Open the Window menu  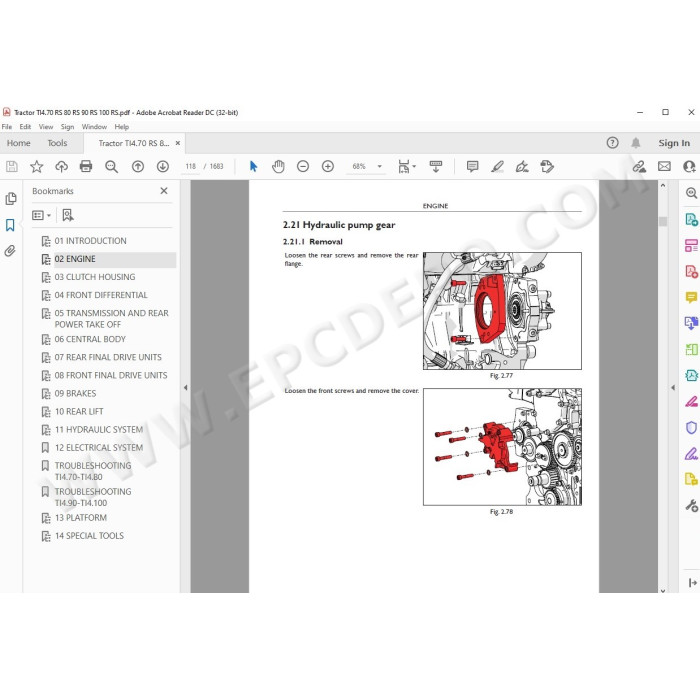(x=94, y=127)
